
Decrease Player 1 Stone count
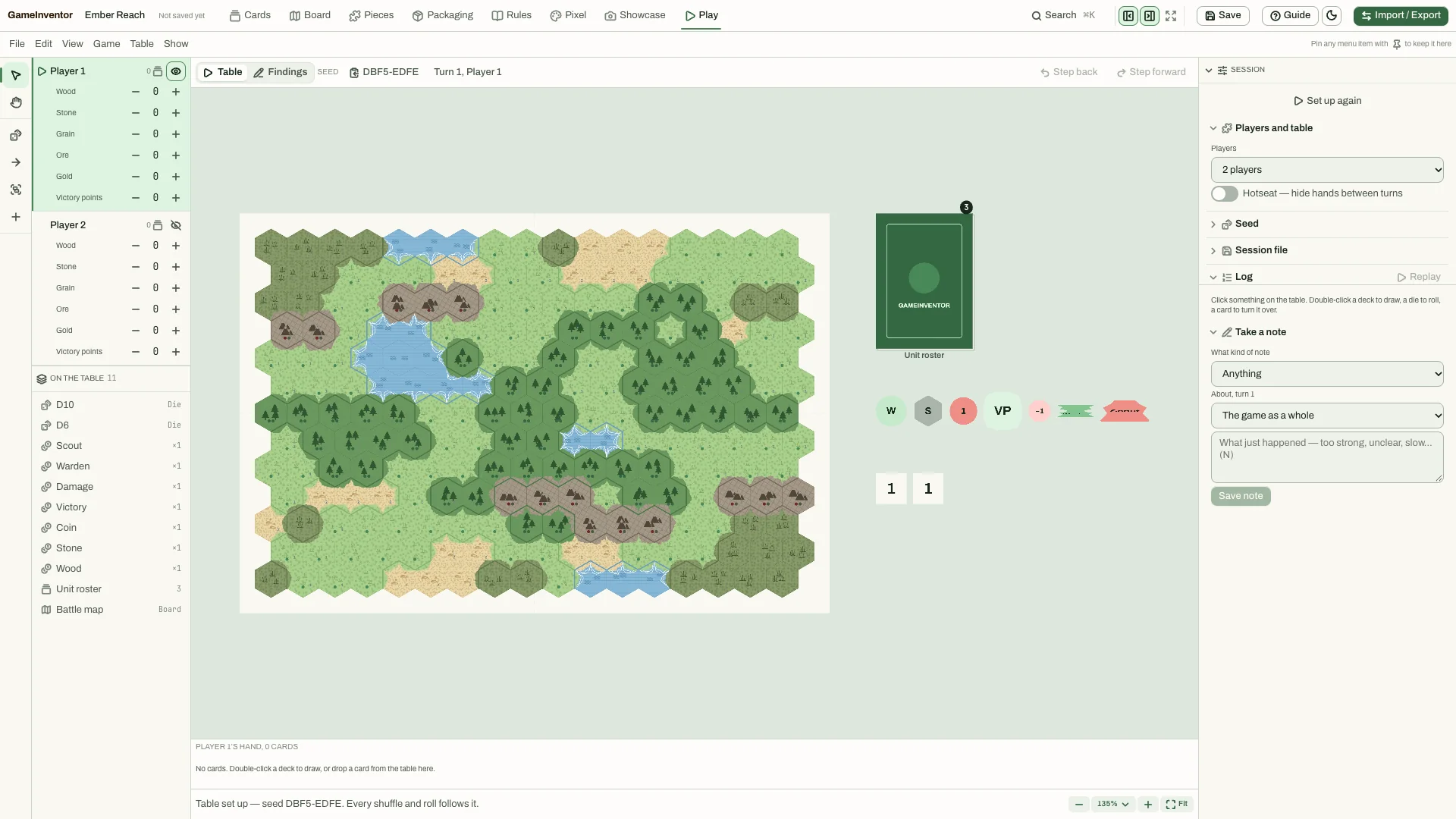136,113
